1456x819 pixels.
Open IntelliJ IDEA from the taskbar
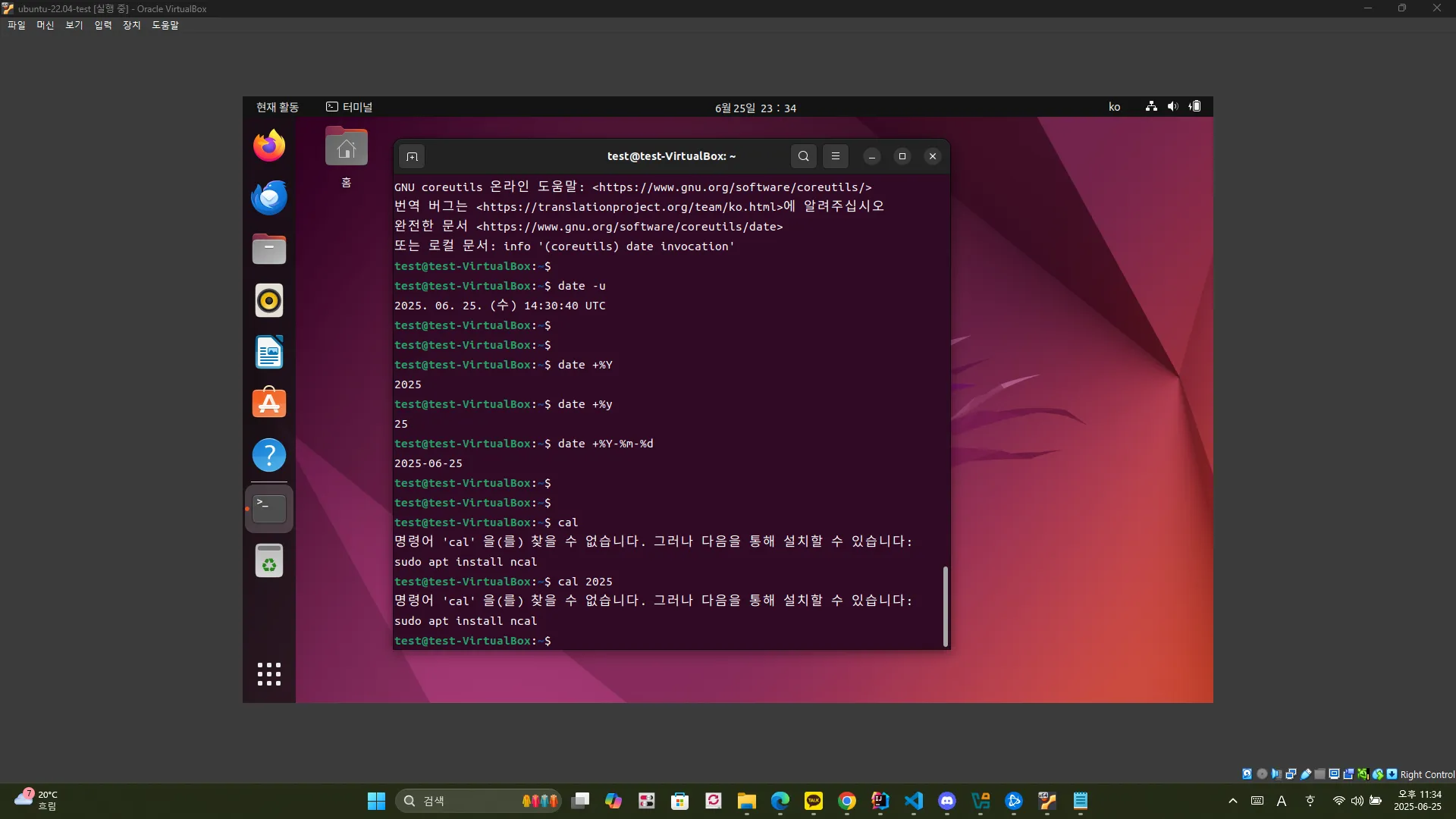pyautogui.click(x=880, y=801)
